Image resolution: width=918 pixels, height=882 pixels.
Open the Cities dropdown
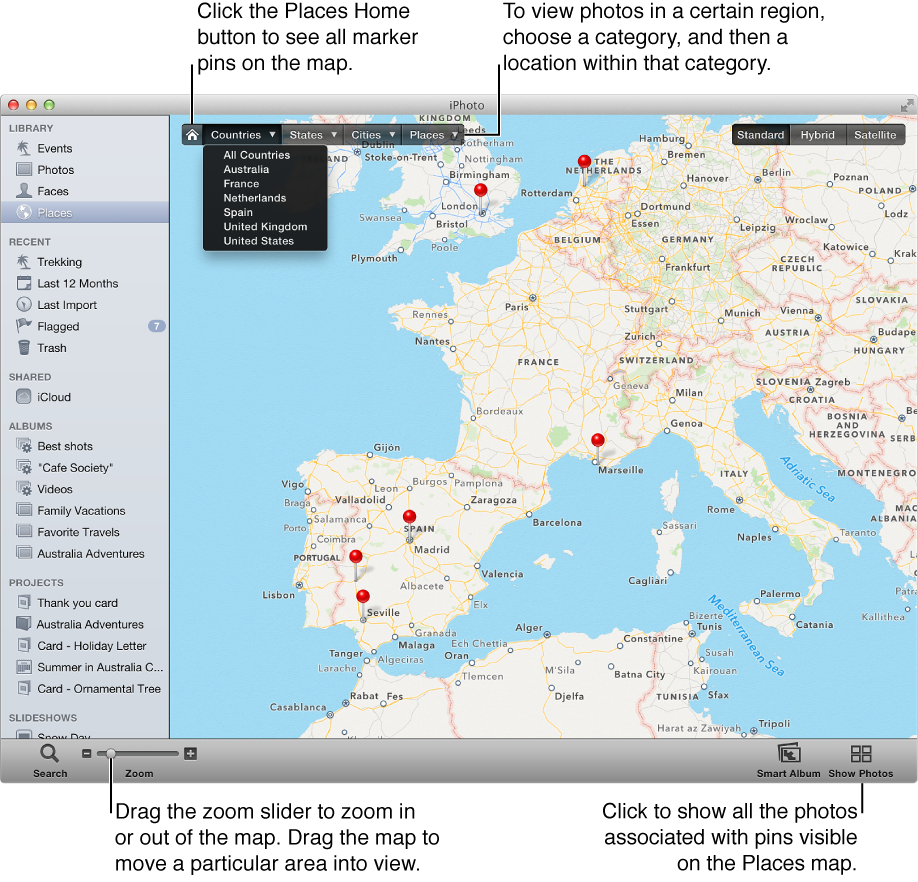(371, 134)
